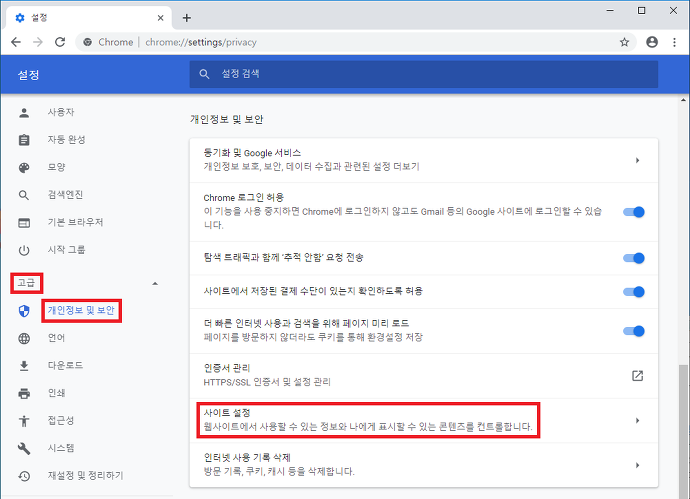This screenshot has height=499, width=690.
Task: Open 다운로드 settings in the sidebar
Action: pos(65,366)
